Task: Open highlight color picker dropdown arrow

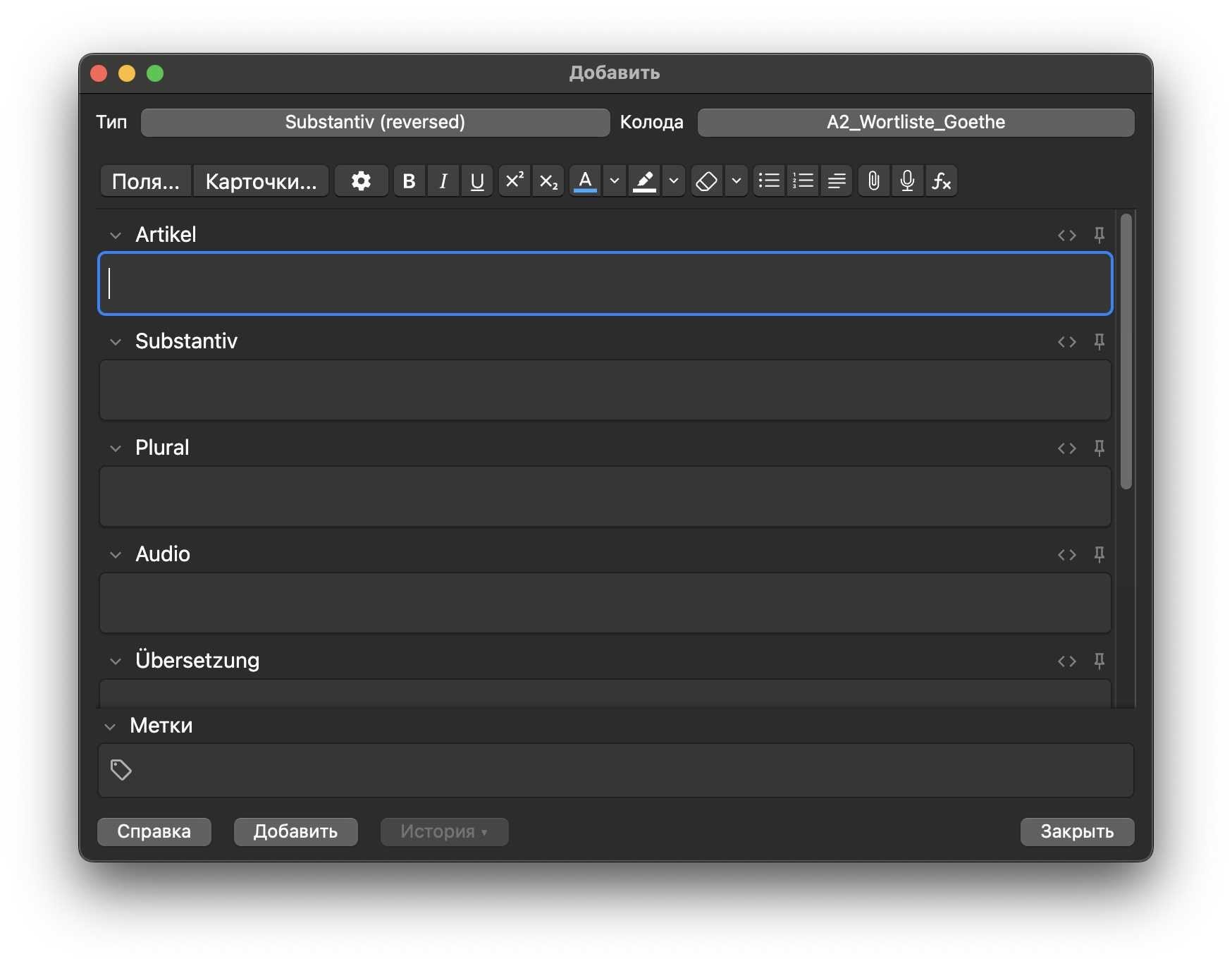Action: point(674,181)
